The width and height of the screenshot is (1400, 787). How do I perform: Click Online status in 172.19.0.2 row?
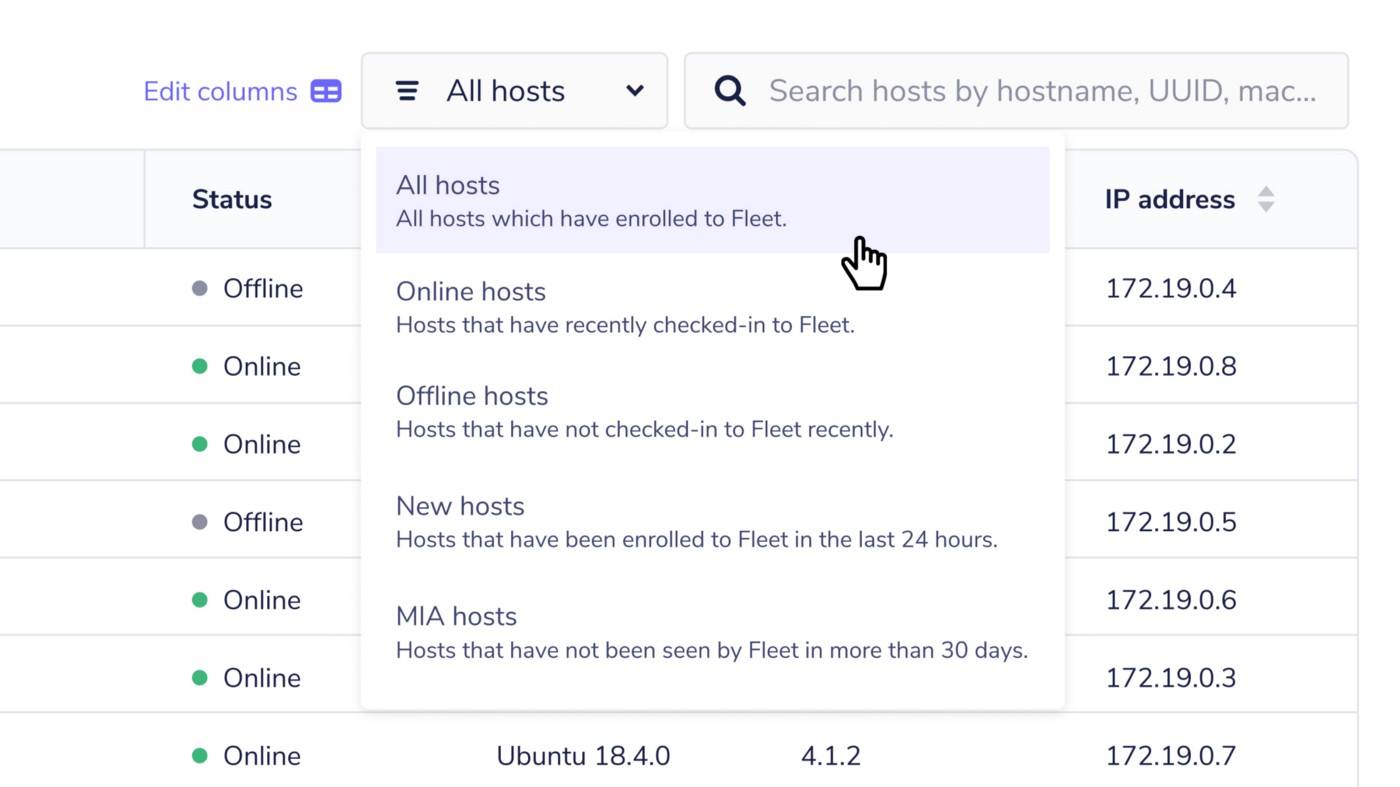pos(247,444)
